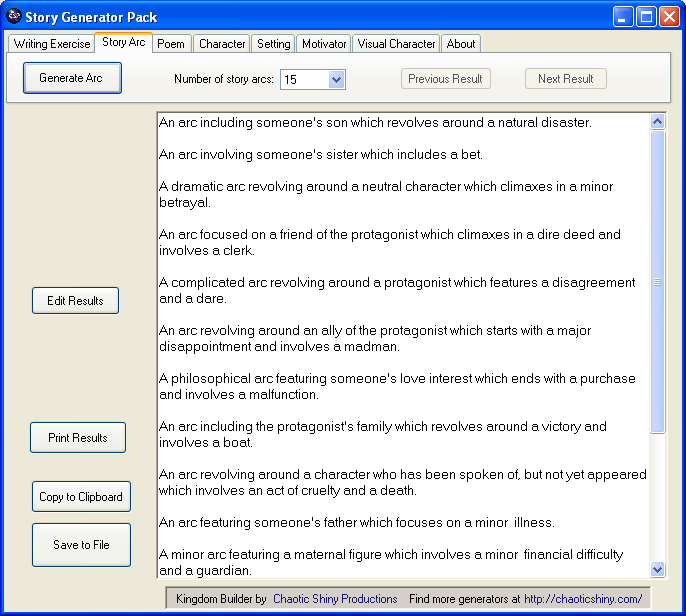The height and width of the screenshot is (616, 686).
Task: Select the Story Arc tab
Action: pyautogui.click(x=123, y=42)
